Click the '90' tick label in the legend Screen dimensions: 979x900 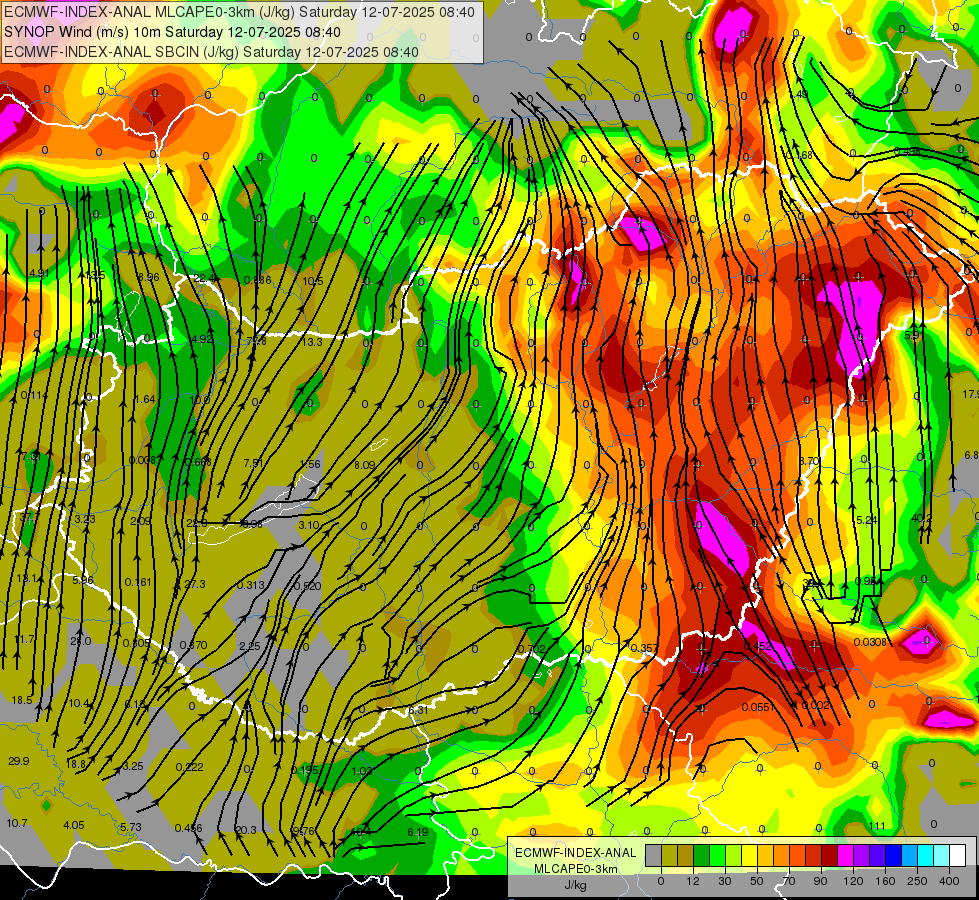click(820, 881)
